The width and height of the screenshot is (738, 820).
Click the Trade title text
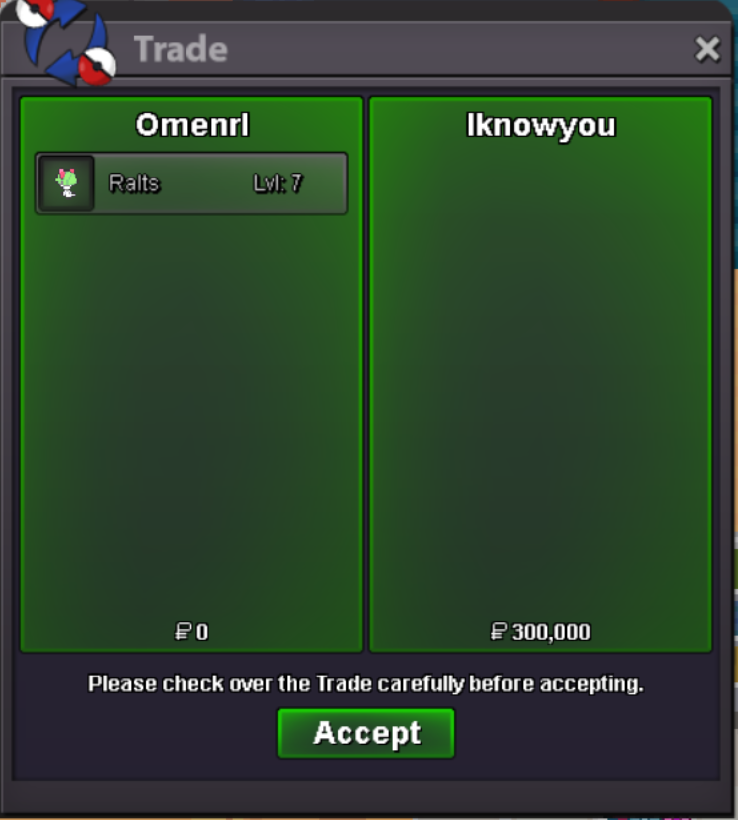[180, 49]
